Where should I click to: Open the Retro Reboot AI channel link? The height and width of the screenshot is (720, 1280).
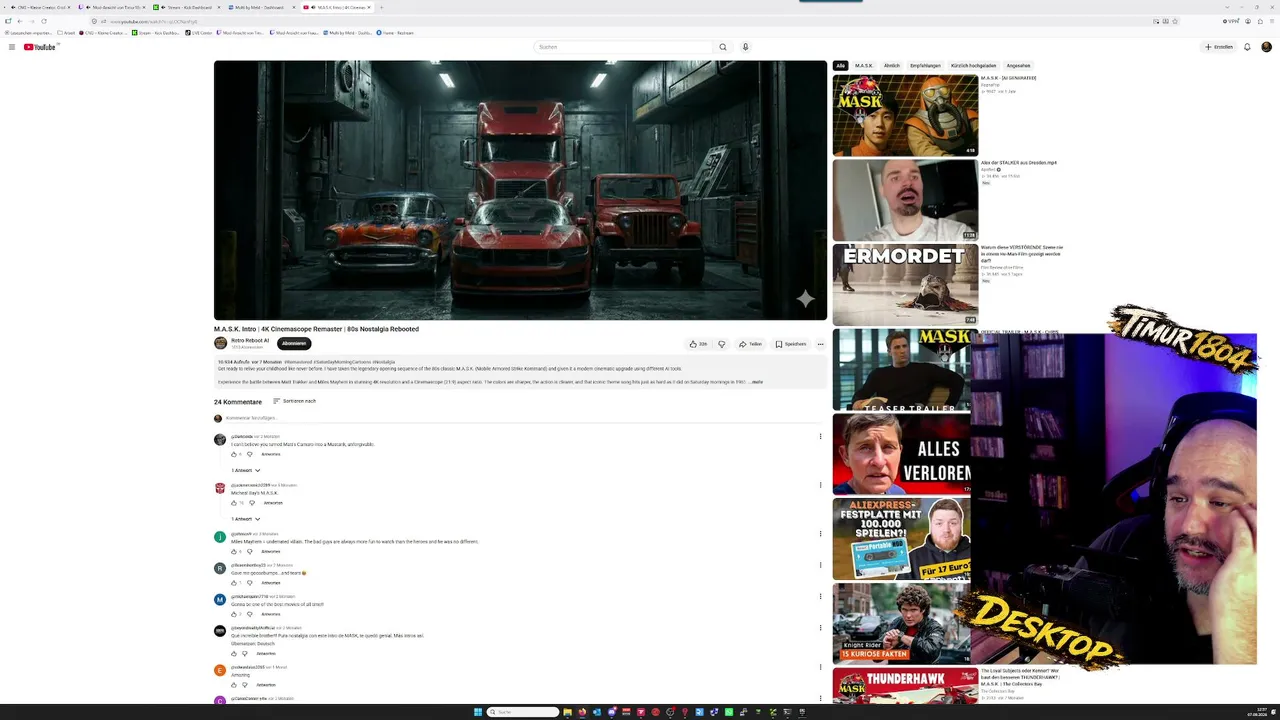pyautogui.click(x=250, y=340)
